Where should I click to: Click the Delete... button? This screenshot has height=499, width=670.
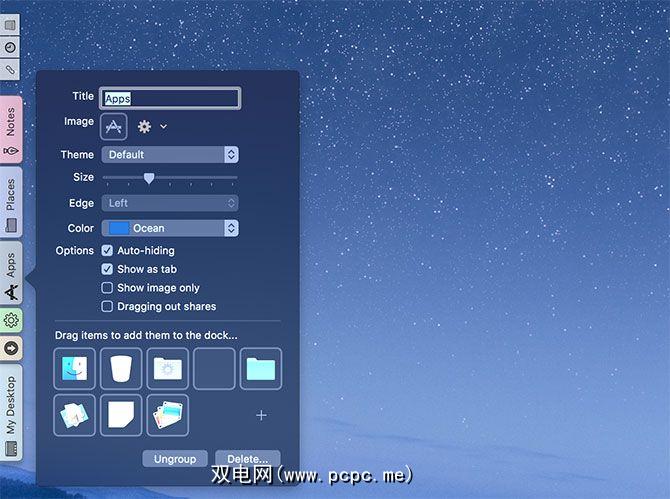pos(248,459)
